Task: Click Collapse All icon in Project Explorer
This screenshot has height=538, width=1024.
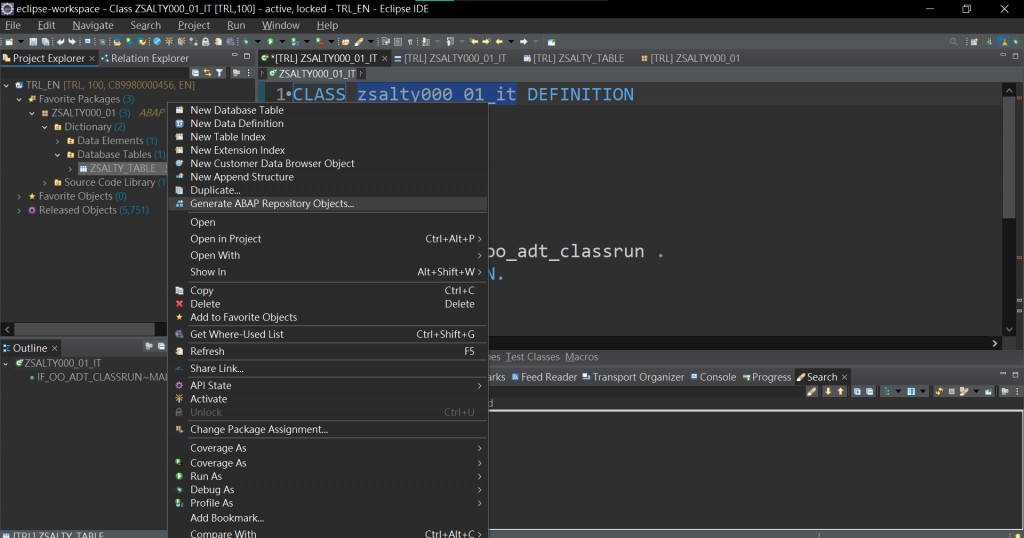Action: click(195, 72)
